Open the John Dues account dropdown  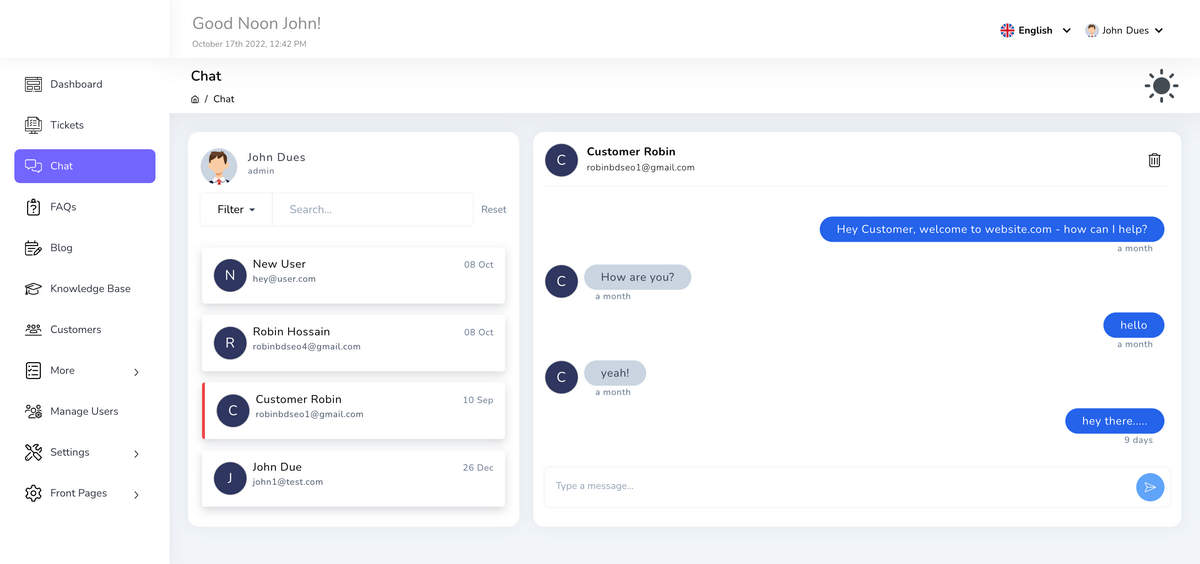(1124, 31)
